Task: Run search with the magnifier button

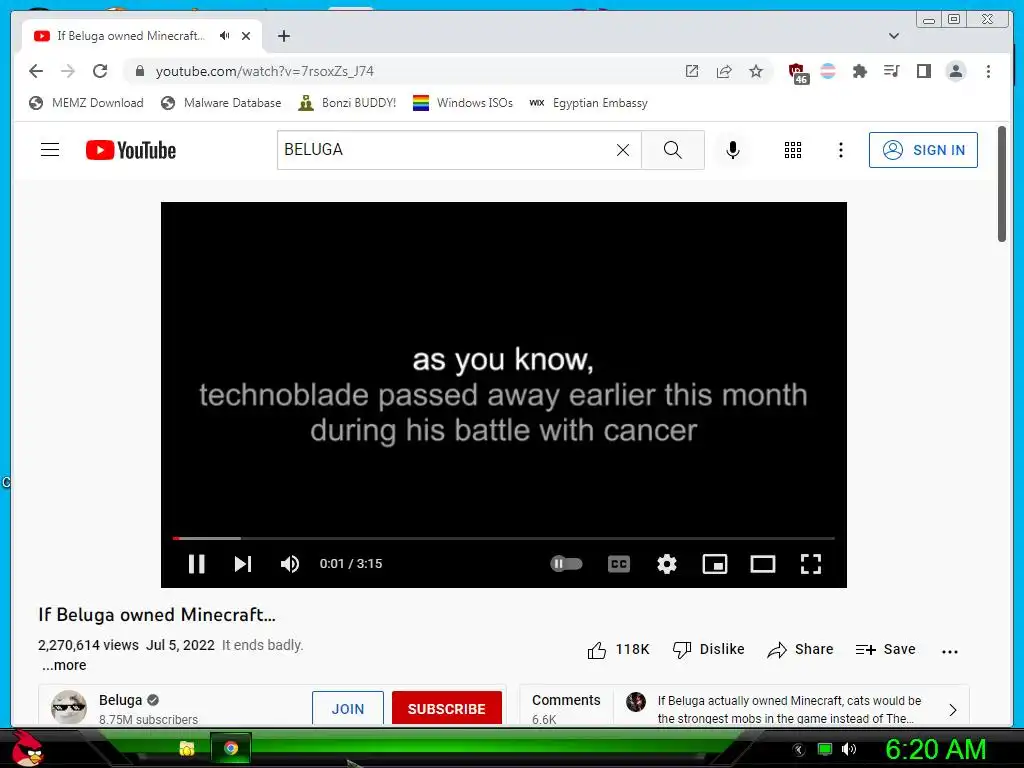Action: tap(673, 150)
